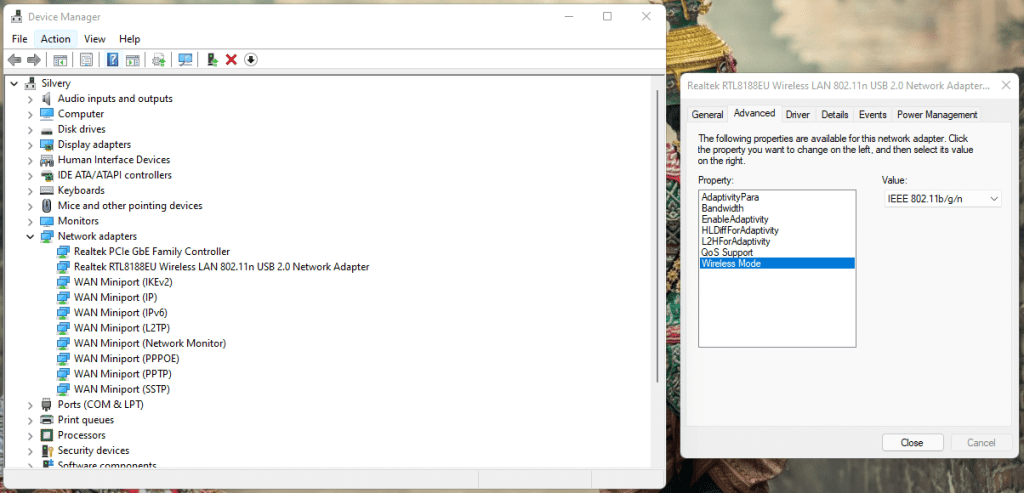
Task: Click the Ports (COM & LPT) icon
Action: 46,404
